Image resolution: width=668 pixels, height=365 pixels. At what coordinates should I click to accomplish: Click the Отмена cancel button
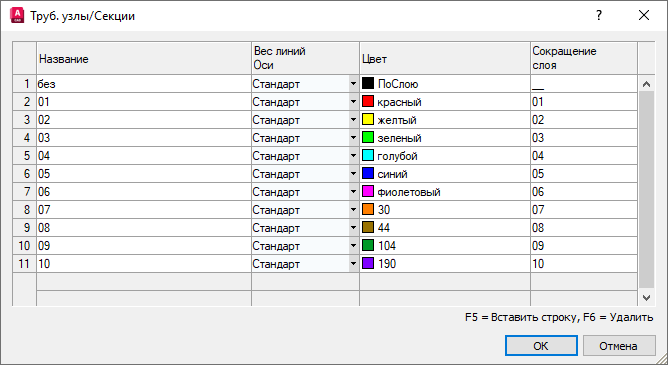(619, 346)
